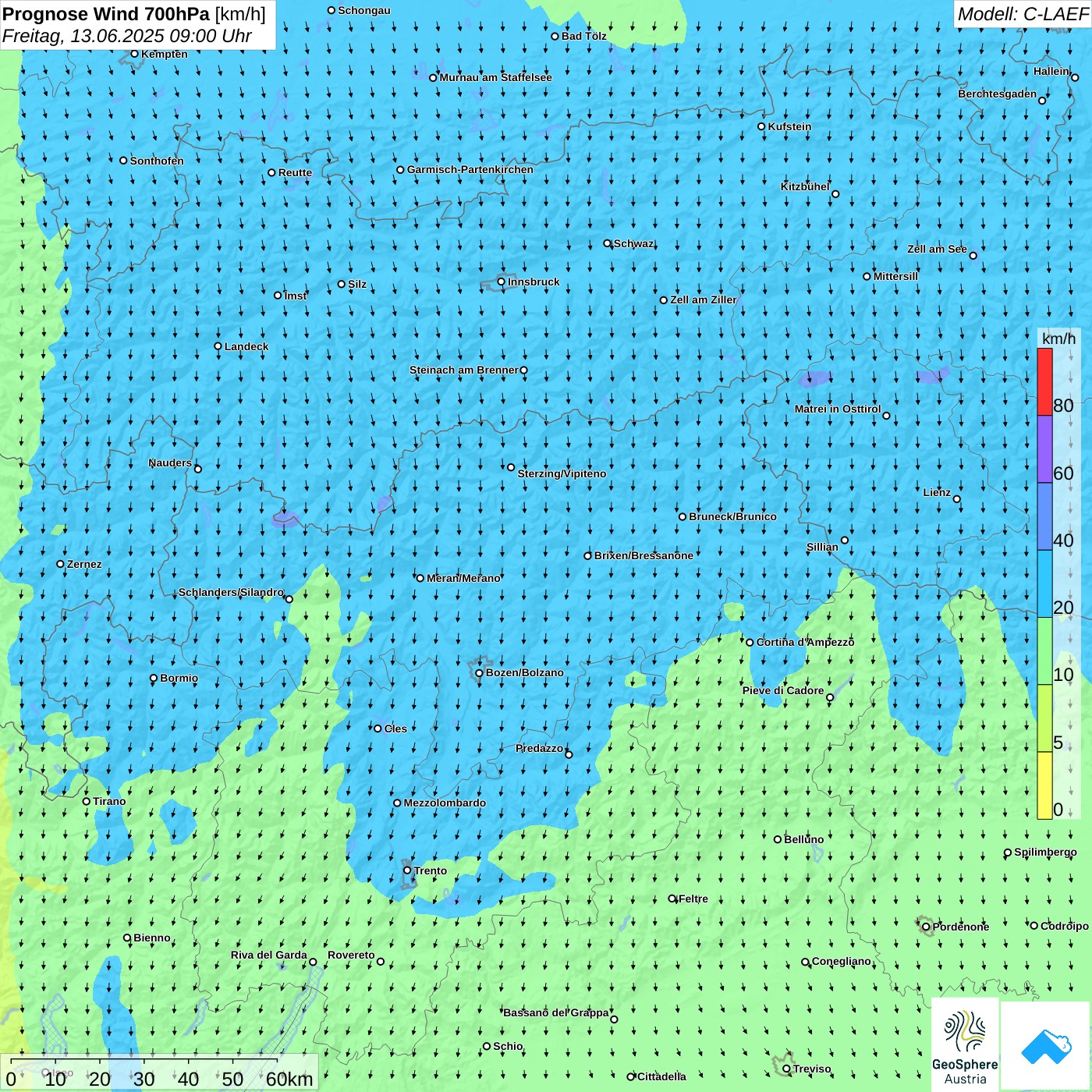Click the Bozen/Bolzano city marker circle
Image resolution: width=1092 pixels, height=1092 pixels.
479,672
